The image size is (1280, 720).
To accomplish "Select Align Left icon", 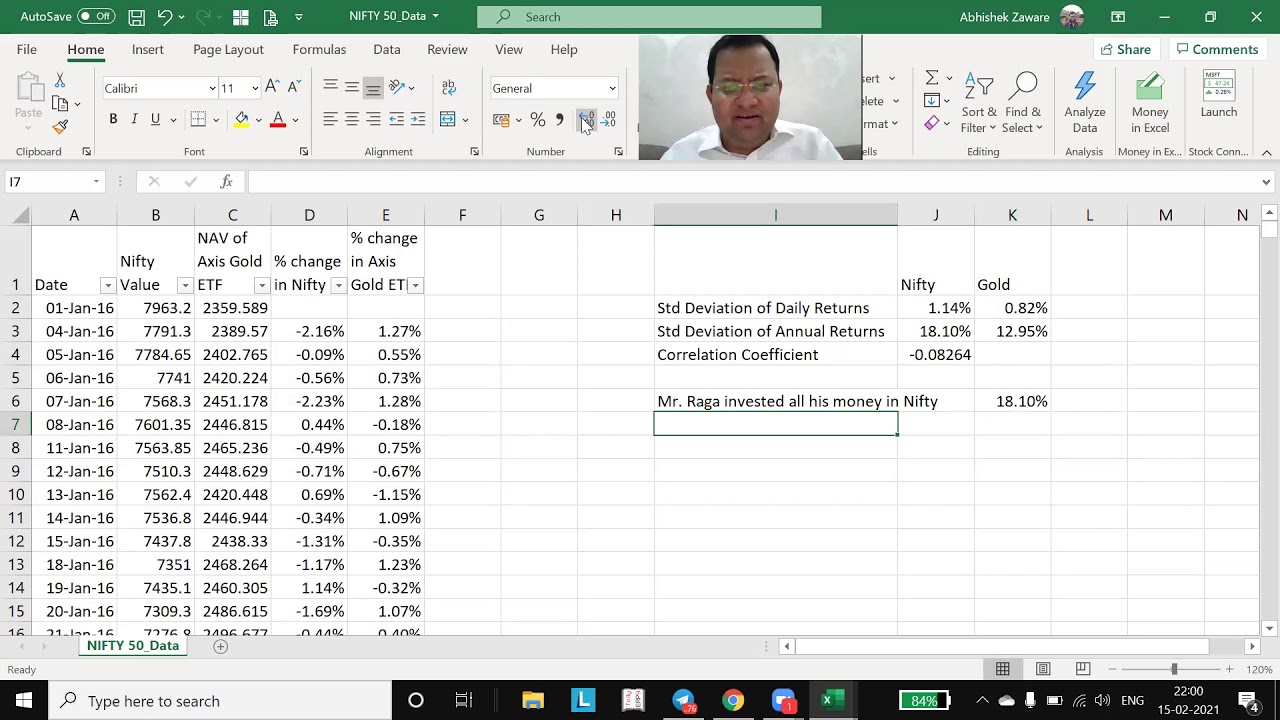I will click(330, 119).
